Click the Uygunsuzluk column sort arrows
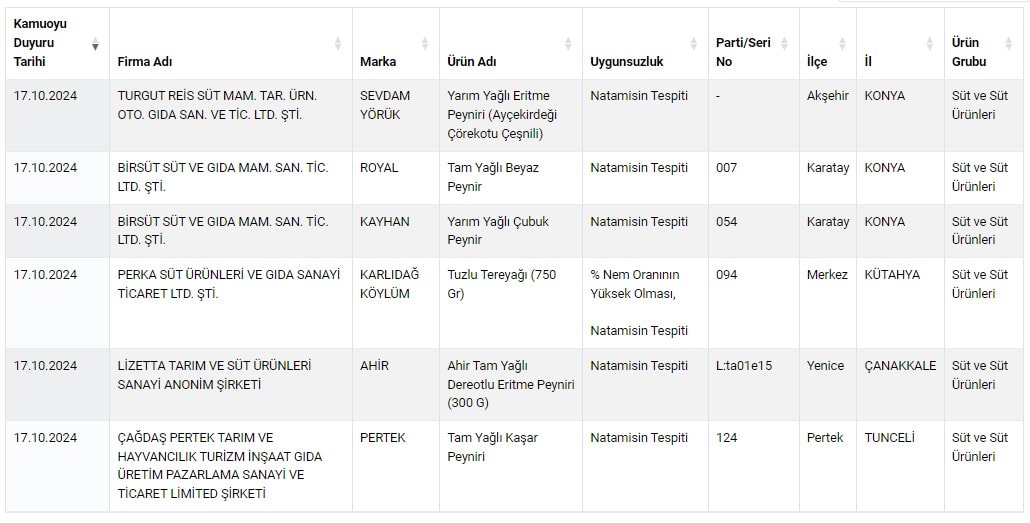Image resolution: width=1030 pixels, height=523 pixels. [x=694, y=44]
